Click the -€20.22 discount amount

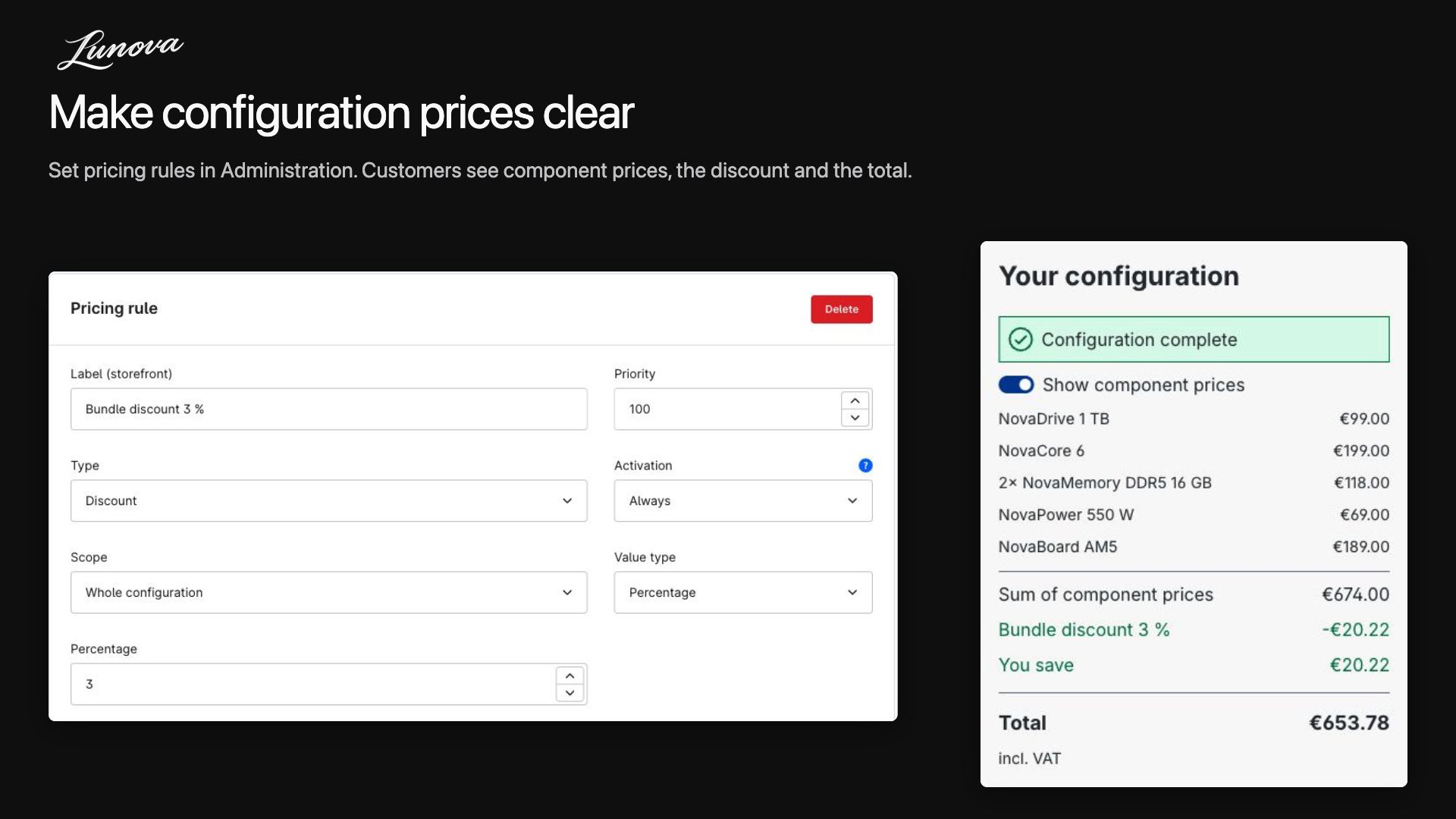(x=1355, y=629)
